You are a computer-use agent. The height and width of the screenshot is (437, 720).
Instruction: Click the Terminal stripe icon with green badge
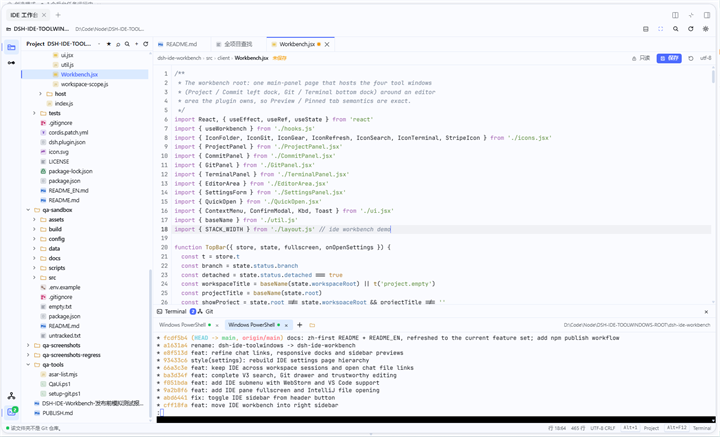click(x=11, y=412)
